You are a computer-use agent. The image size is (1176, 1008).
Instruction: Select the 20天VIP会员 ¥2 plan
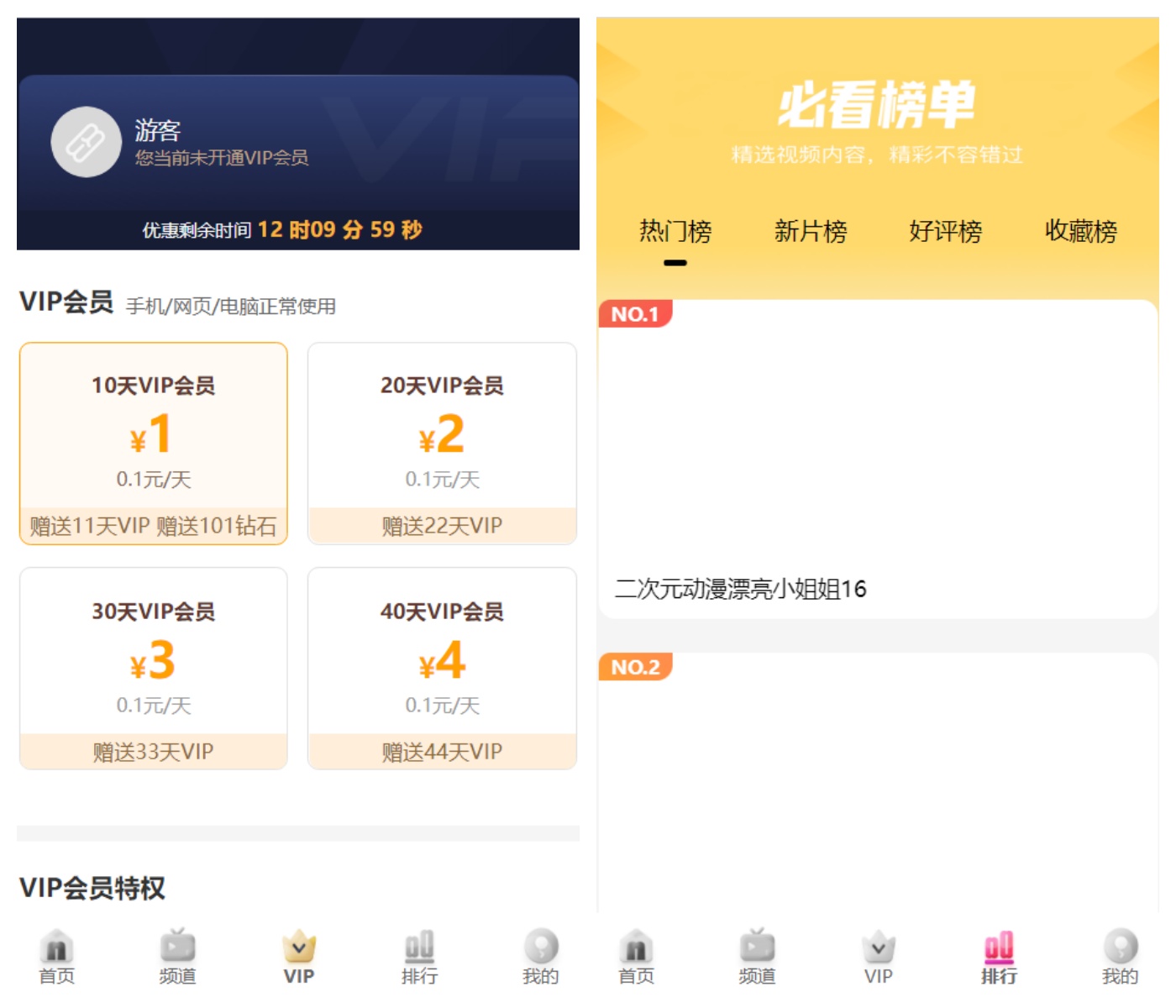point(442,443)
